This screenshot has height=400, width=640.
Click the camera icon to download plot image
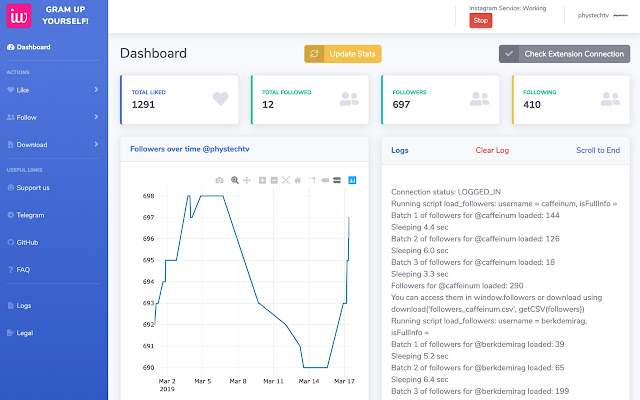(219, 180)
